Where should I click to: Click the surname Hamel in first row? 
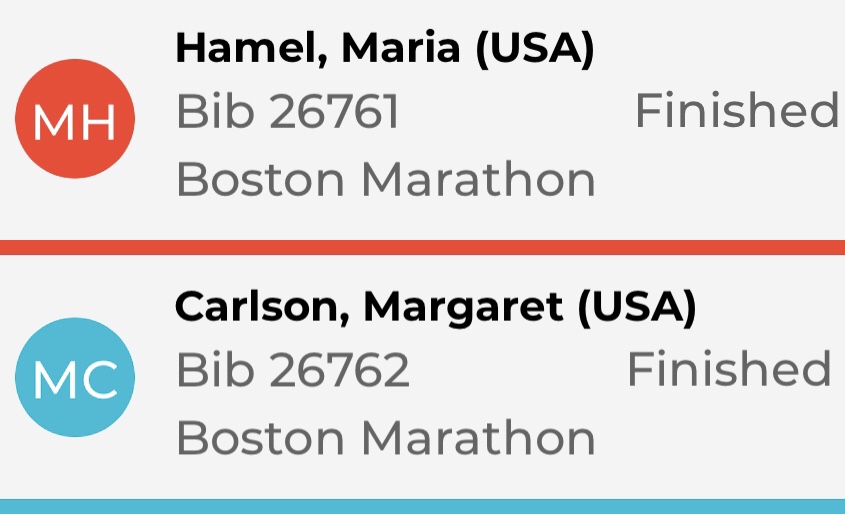[x=252, y=49]
